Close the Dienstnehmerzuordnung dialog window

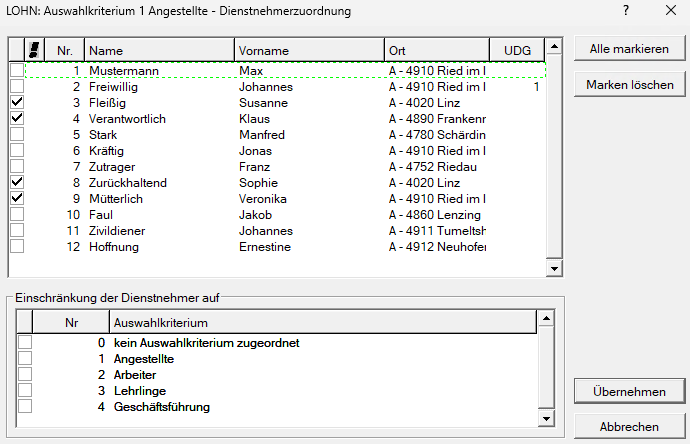[x=670, y=11]
